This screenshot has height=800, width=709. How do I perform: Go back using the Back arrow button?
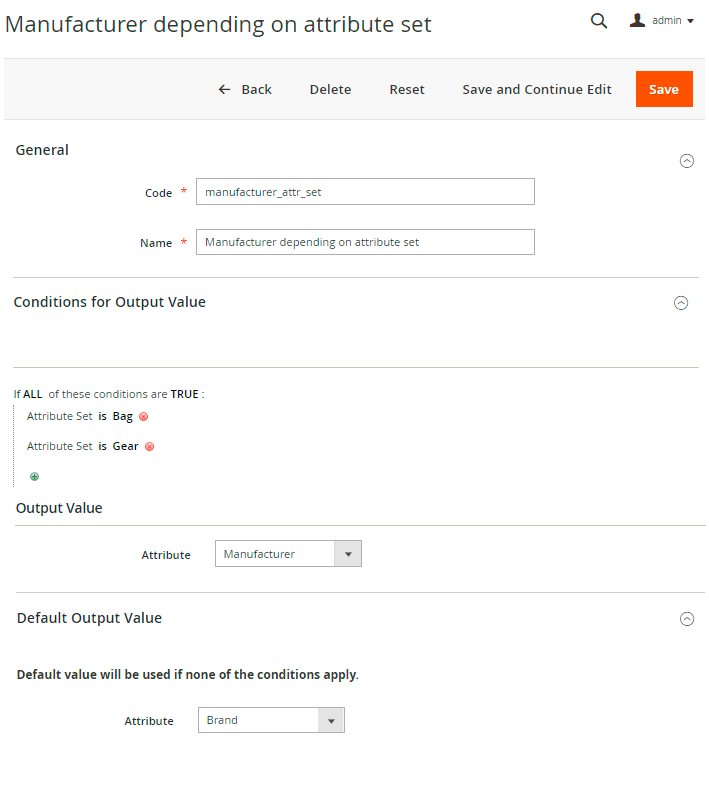point(245,89)
